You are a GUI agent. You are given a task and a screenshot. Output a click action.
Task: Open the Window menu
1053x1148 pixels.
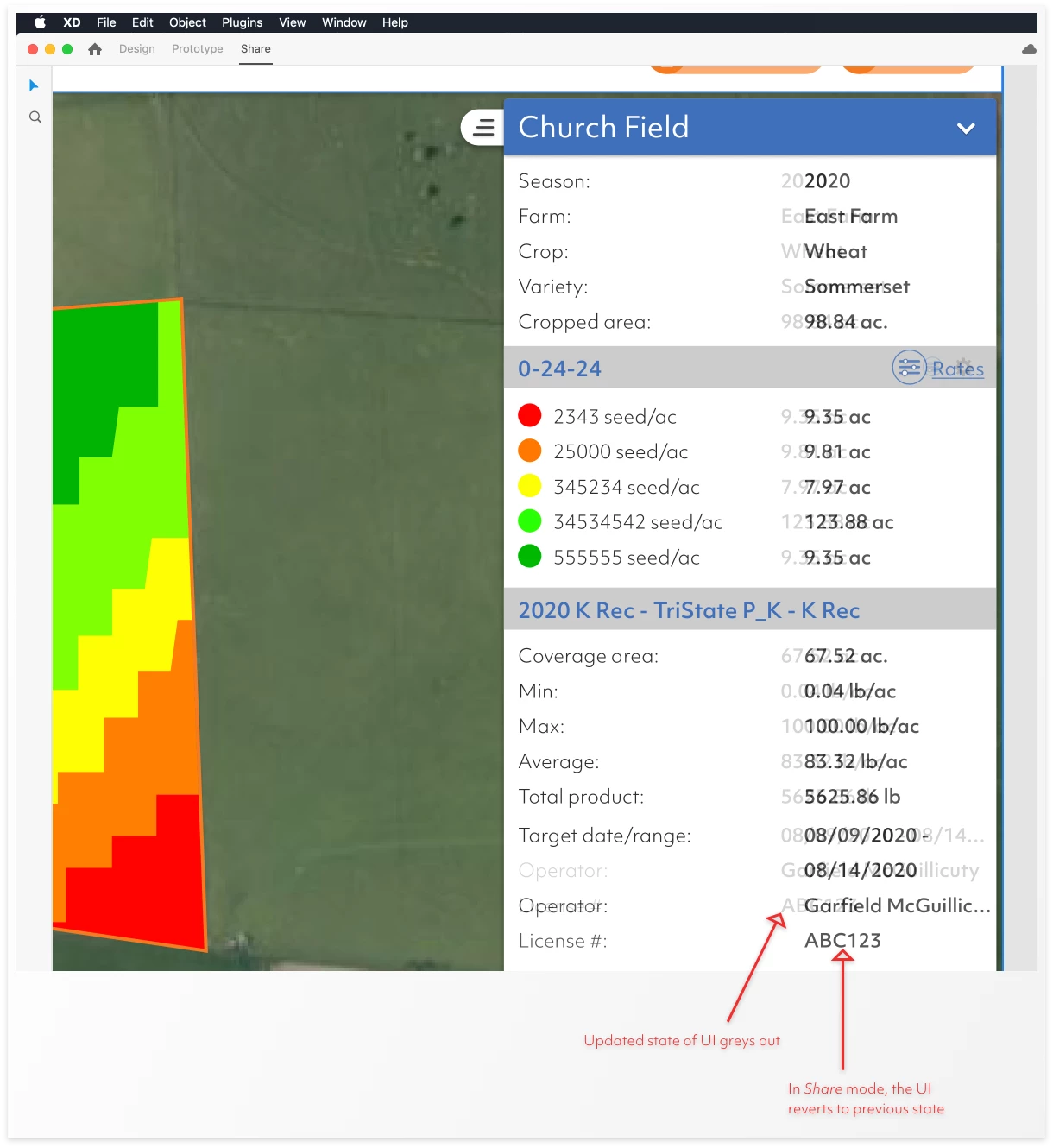click(x=344, y=22)
